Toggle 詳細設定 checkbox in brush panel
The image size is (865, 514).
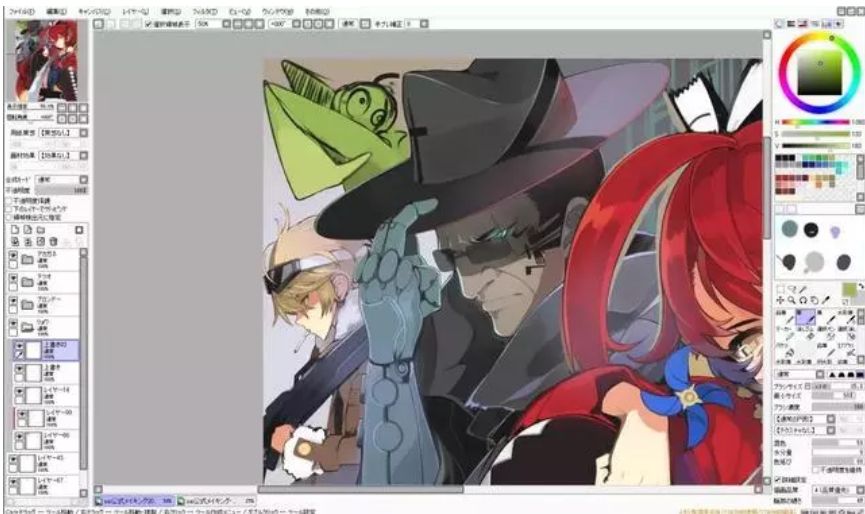tap(777, 479)
